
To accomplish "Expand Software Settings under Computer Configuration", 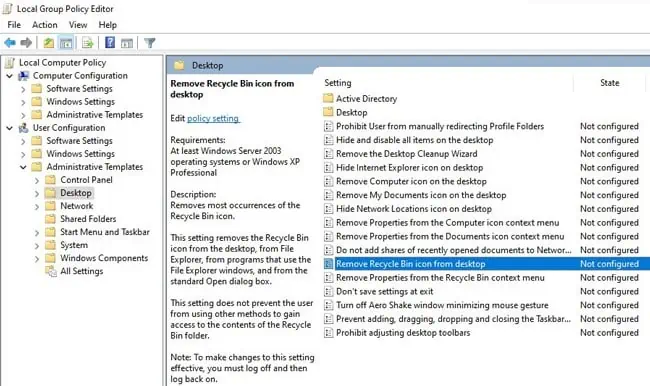I will tap(23, 89).
